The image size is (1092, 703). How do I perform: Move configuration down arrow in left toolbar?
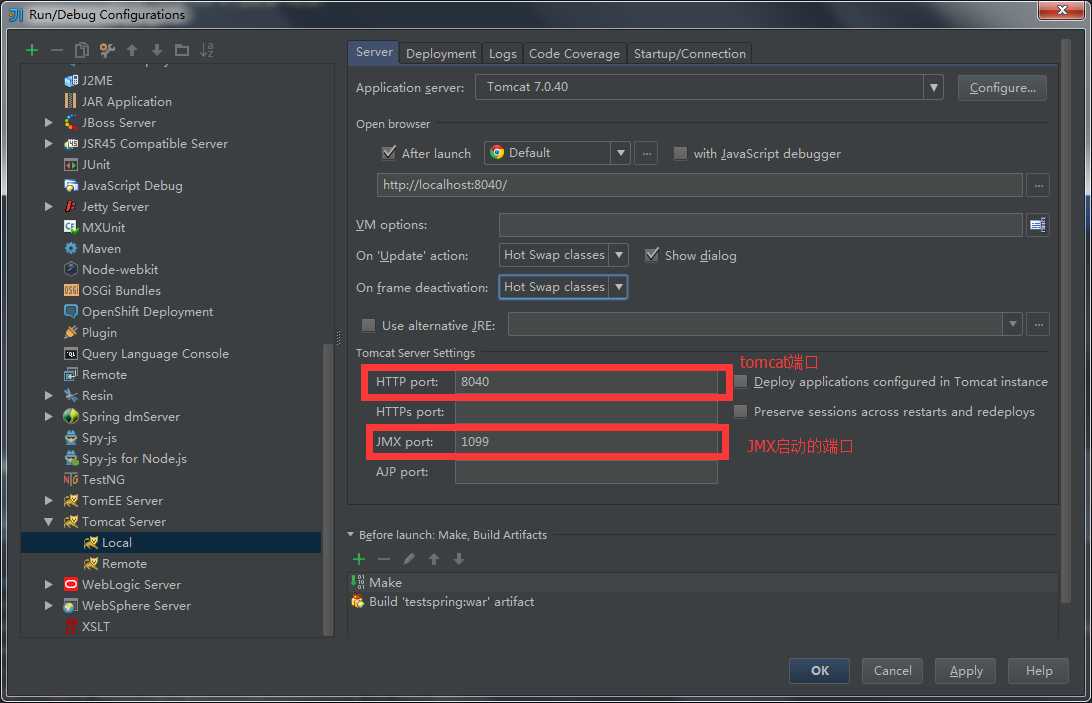point(157,50)
